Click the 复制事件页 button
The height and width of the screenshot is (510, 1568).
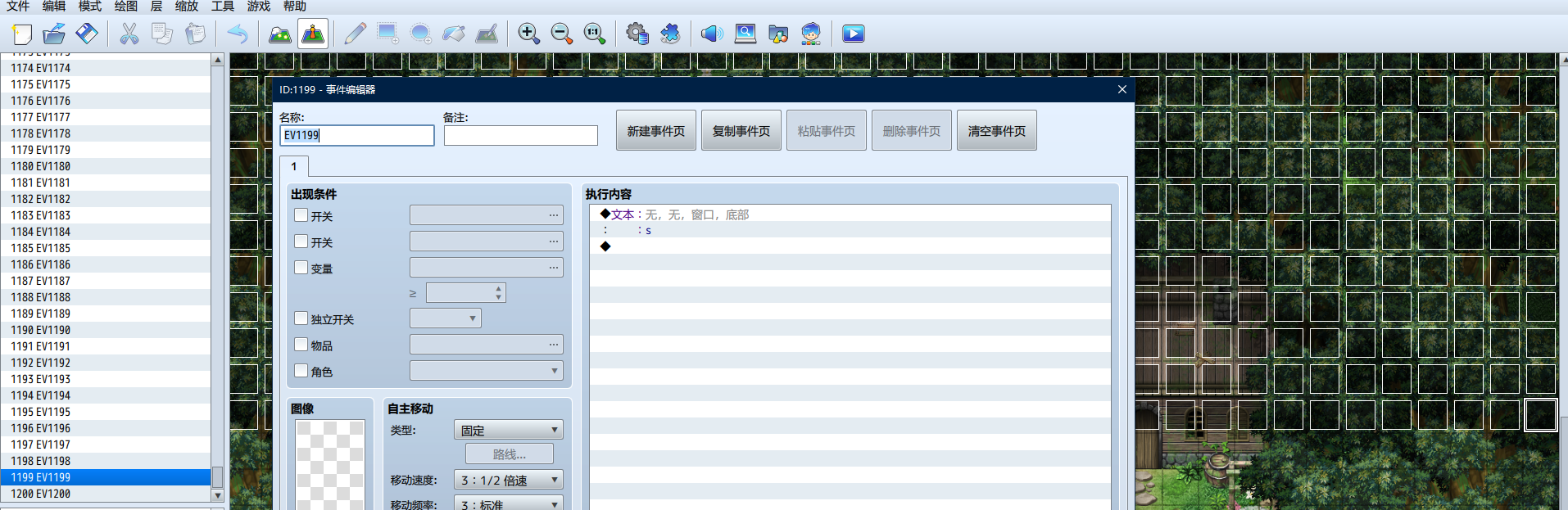click(x=741, y=131)
